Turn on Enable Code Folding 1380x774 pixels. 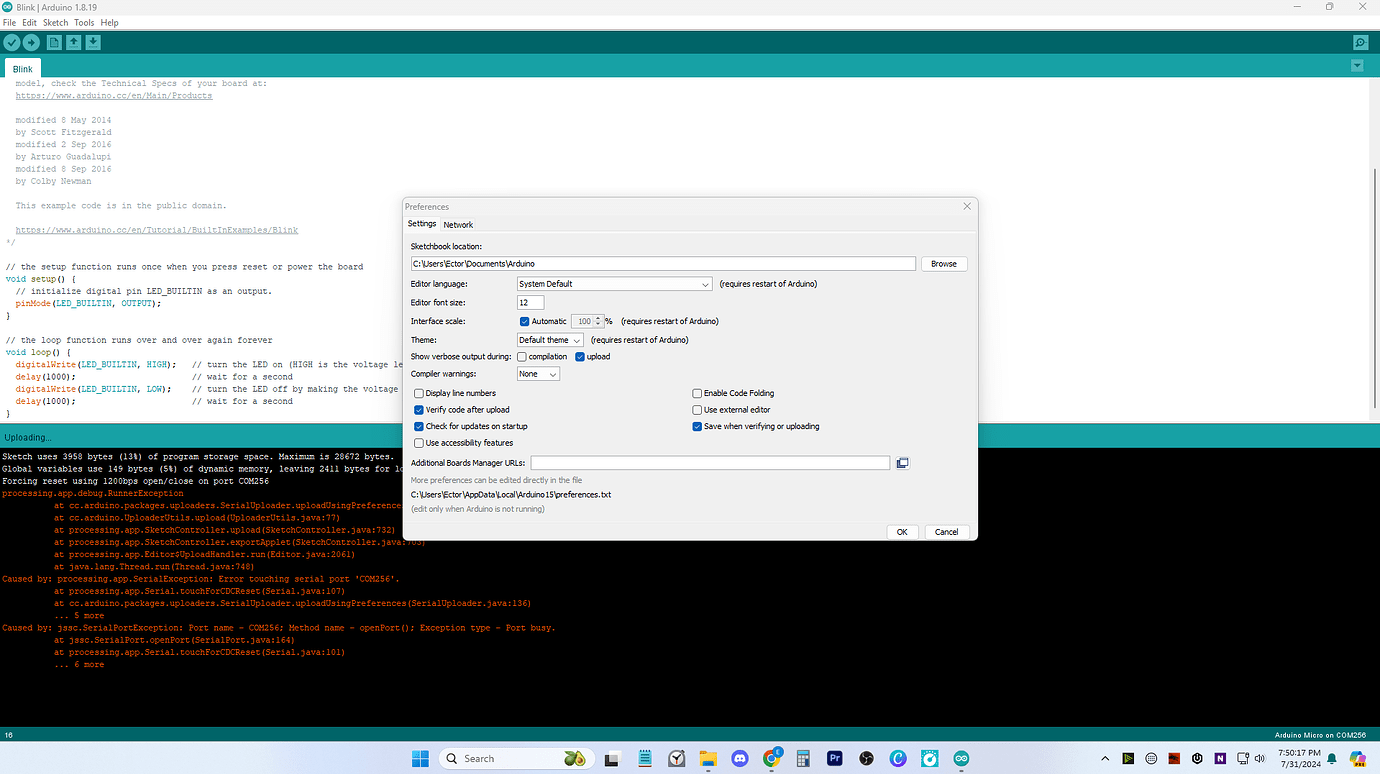[696, 393]
